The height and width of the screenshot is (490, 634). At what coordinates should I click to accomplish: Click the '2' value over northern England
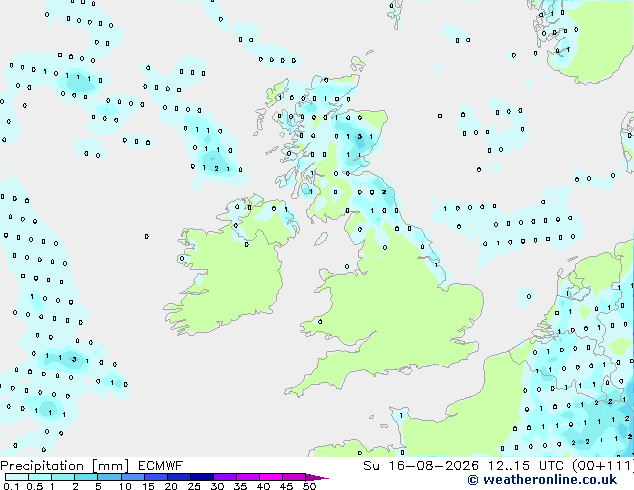384,192
